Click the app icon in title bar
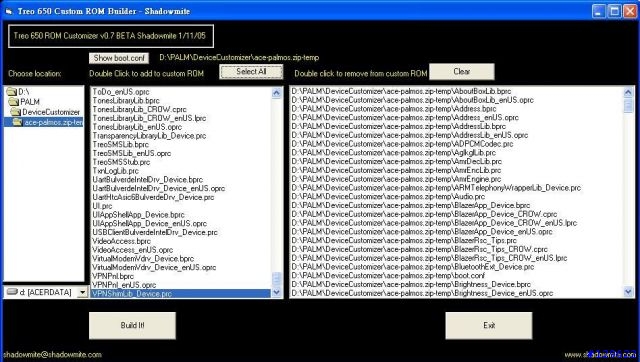The width and height of the screenshot is (640, 362). pyautogui.click(x=9, y=11)
